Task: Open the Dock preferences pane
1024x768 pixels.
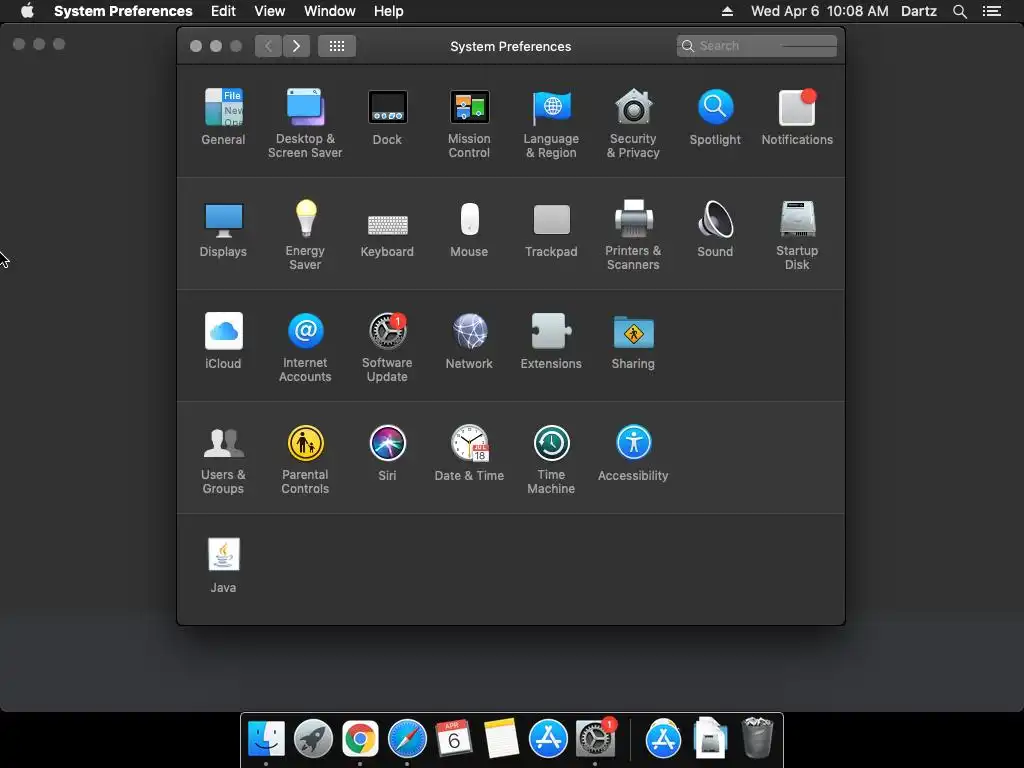Action: (387, 117)
